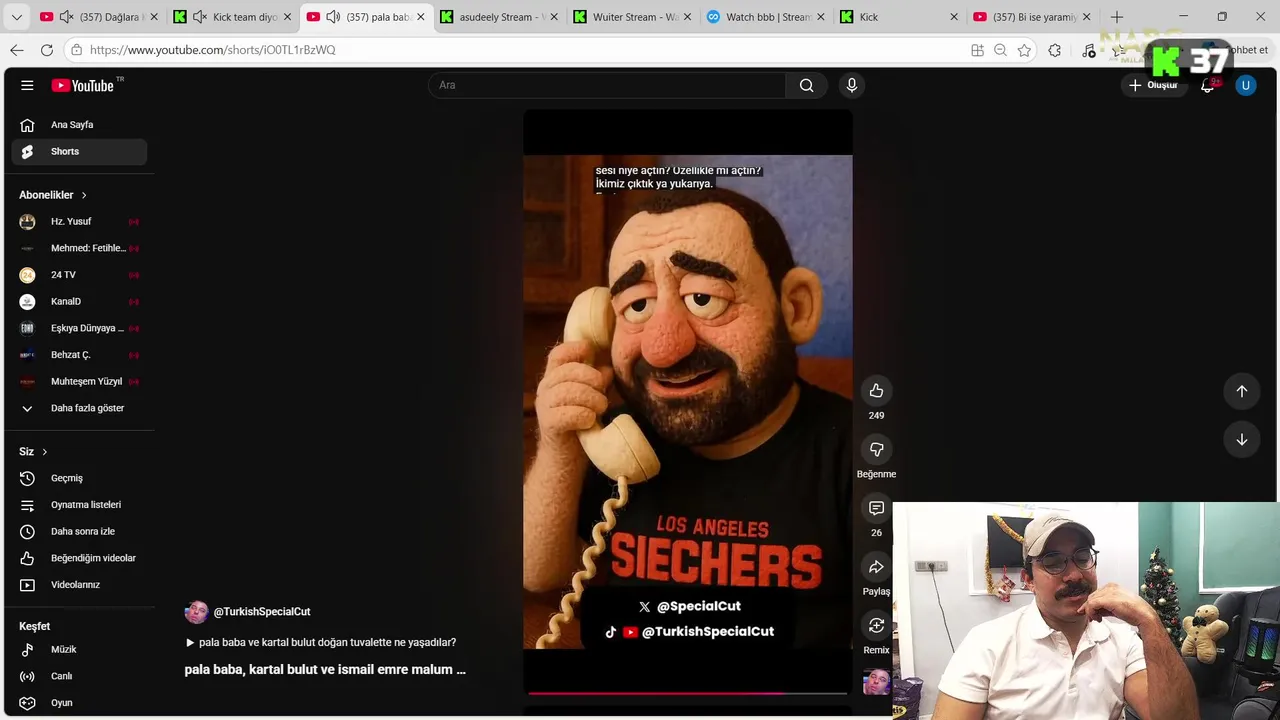Image resolution: width=1280 pixels, height=720 pixels.
Task: Open the YouTube hamburger guide menu
Action: [x=27, y=85]
